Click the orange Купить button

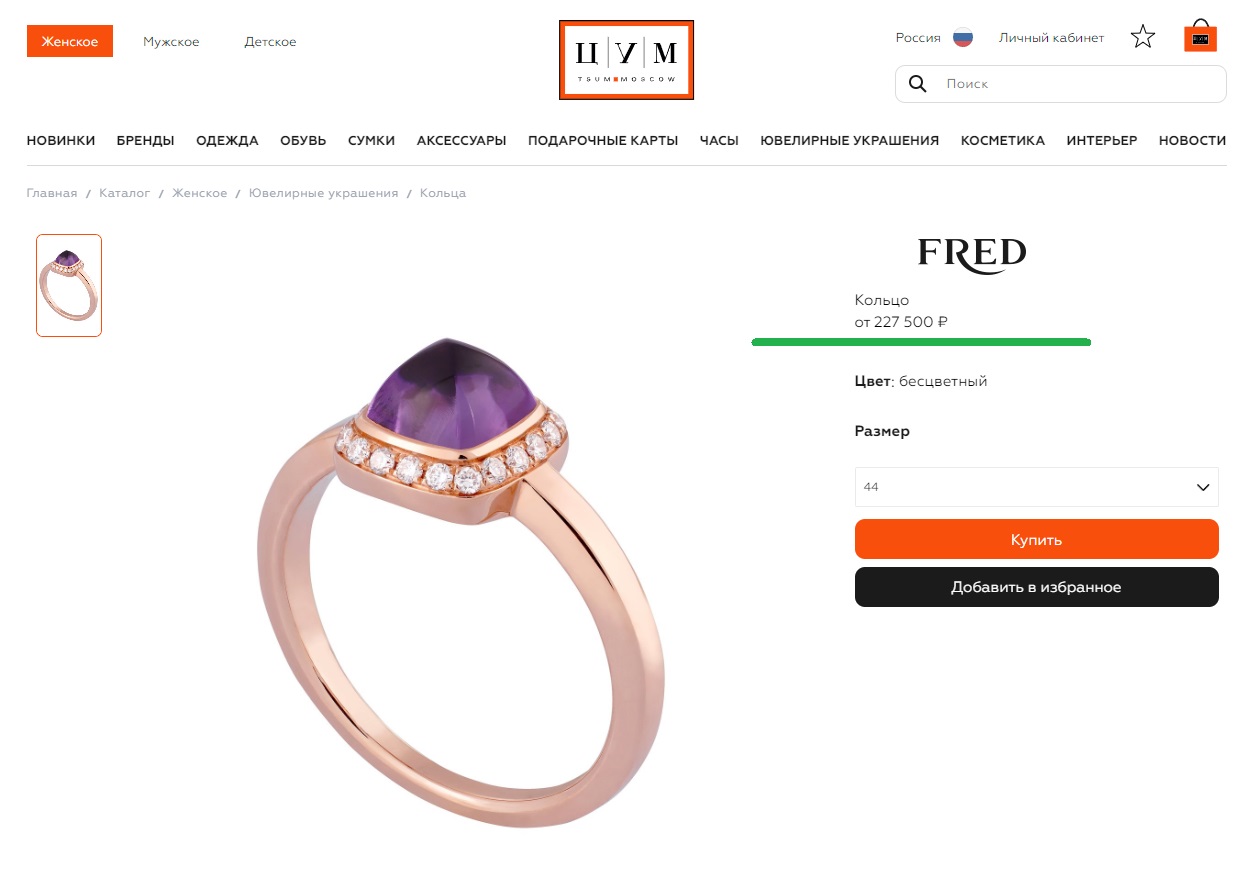pyautogui.click(x=1036, y=539)
